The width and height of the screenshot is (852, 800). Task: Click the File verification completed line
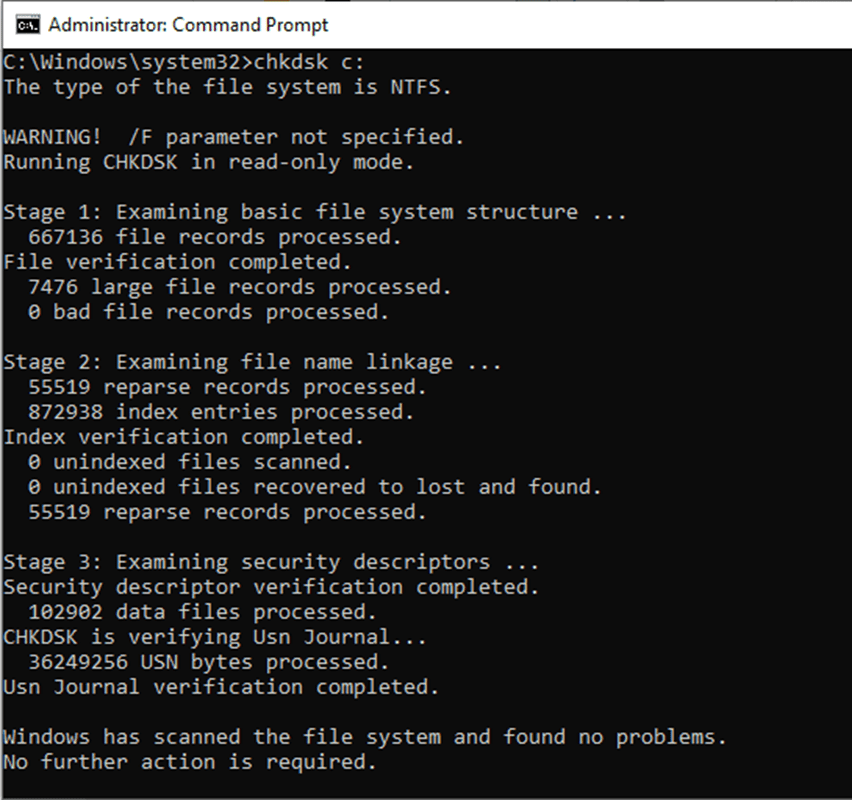point(177,262)
